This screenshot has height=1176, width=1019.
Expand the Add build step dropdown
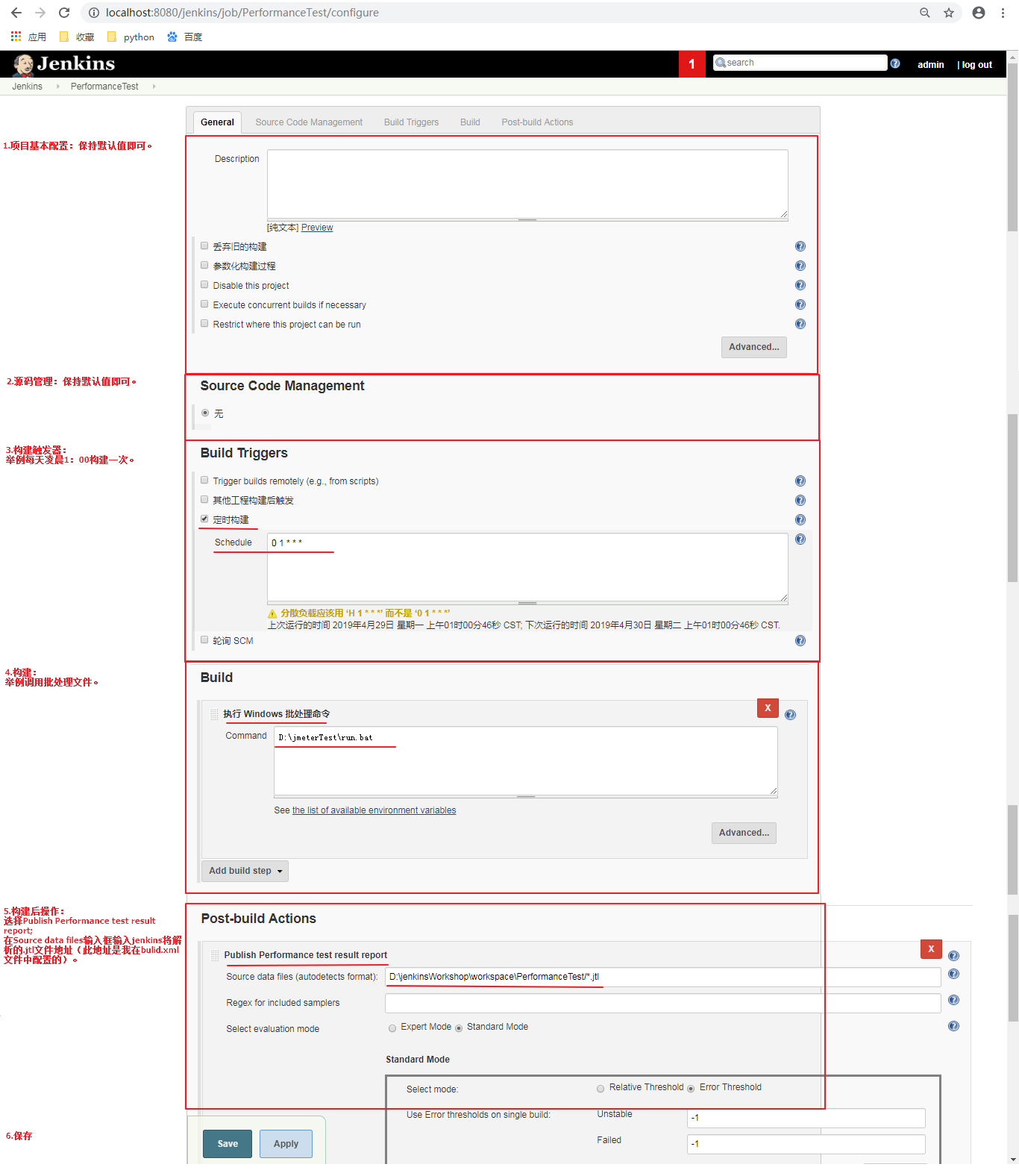(x=245, y=871)
